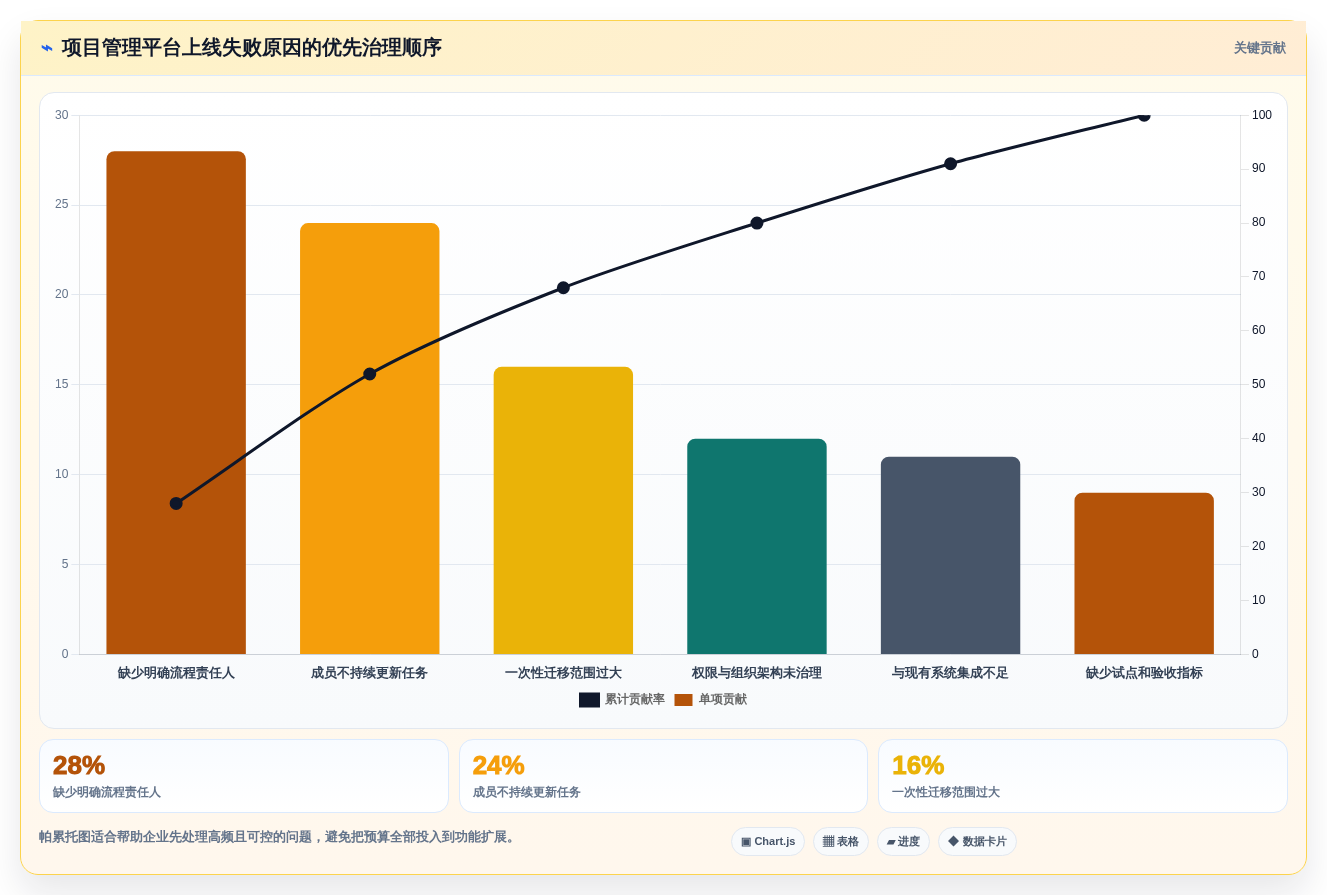Select the 成员不持续更新任务 bar
1327x895 pixels.
[x=370, y=439]
